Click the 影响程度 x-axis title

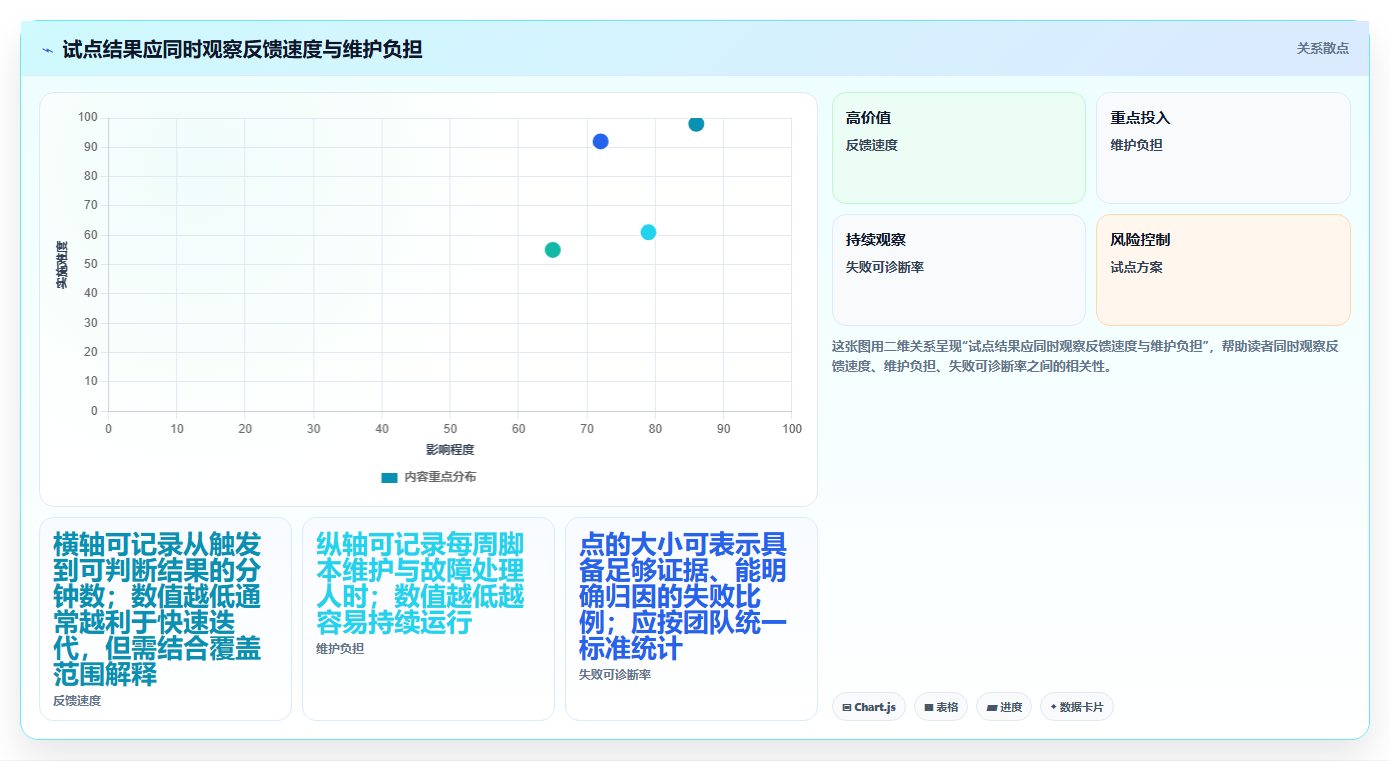450,450
